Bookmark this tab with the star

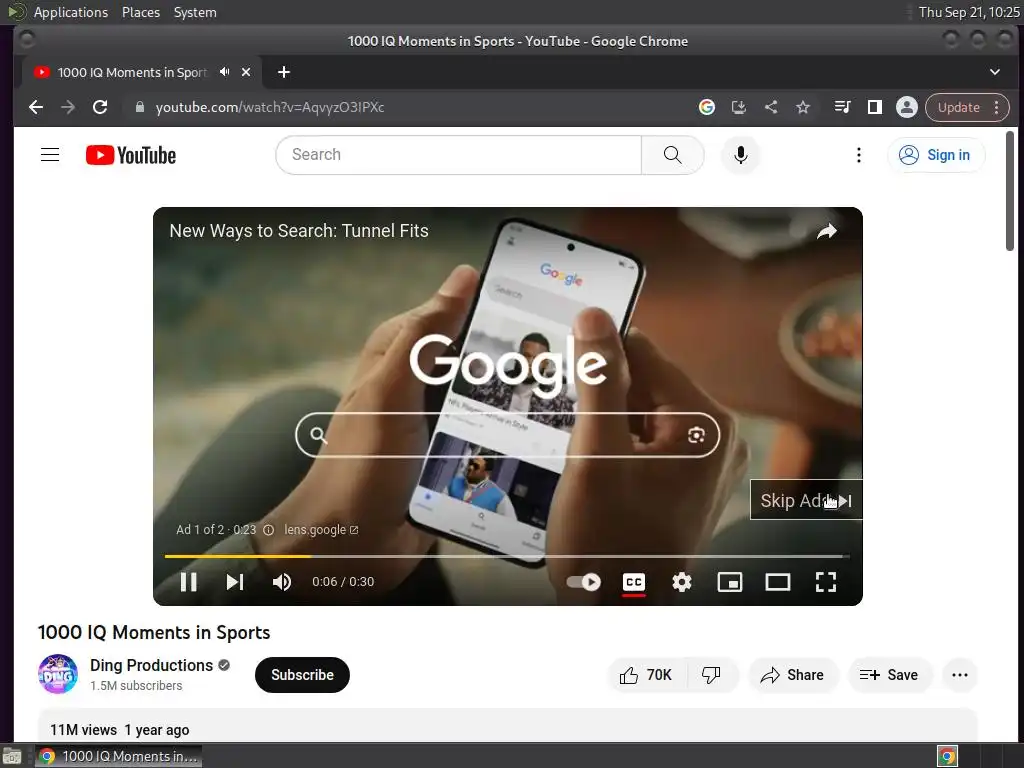coord(803,107)
